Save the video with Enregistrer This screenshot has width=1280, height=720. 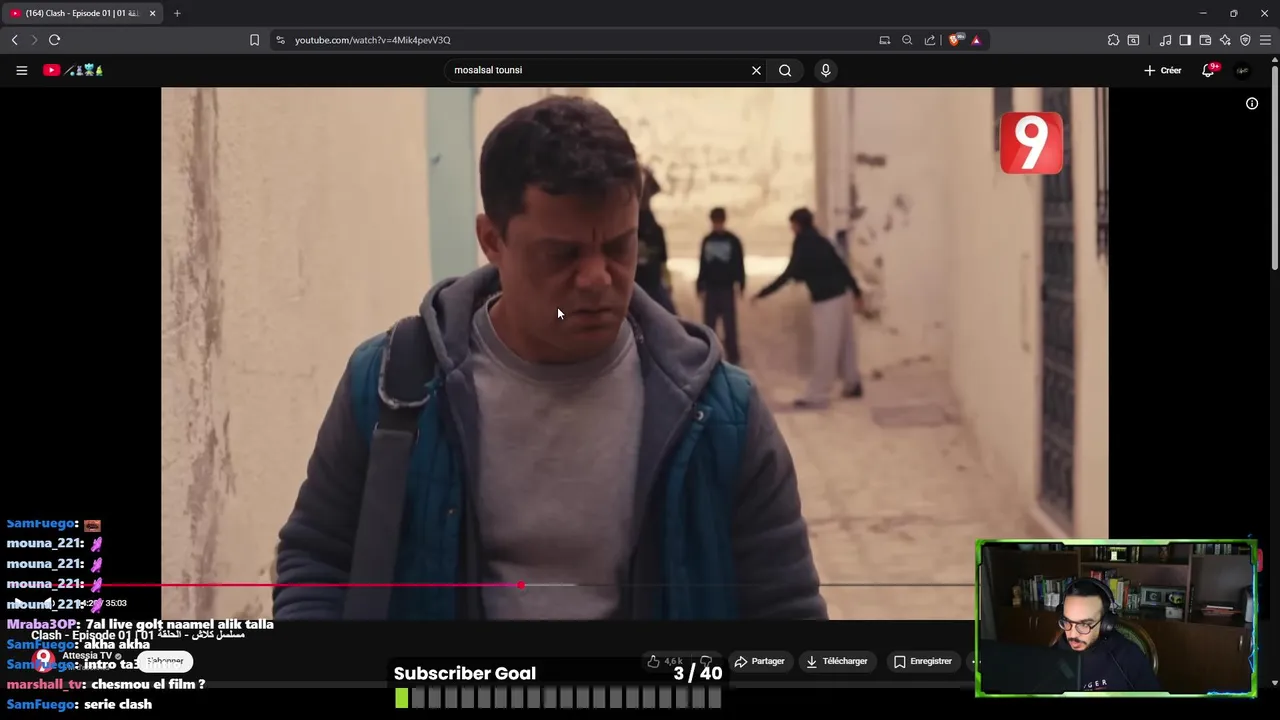(x=923, y=661)
